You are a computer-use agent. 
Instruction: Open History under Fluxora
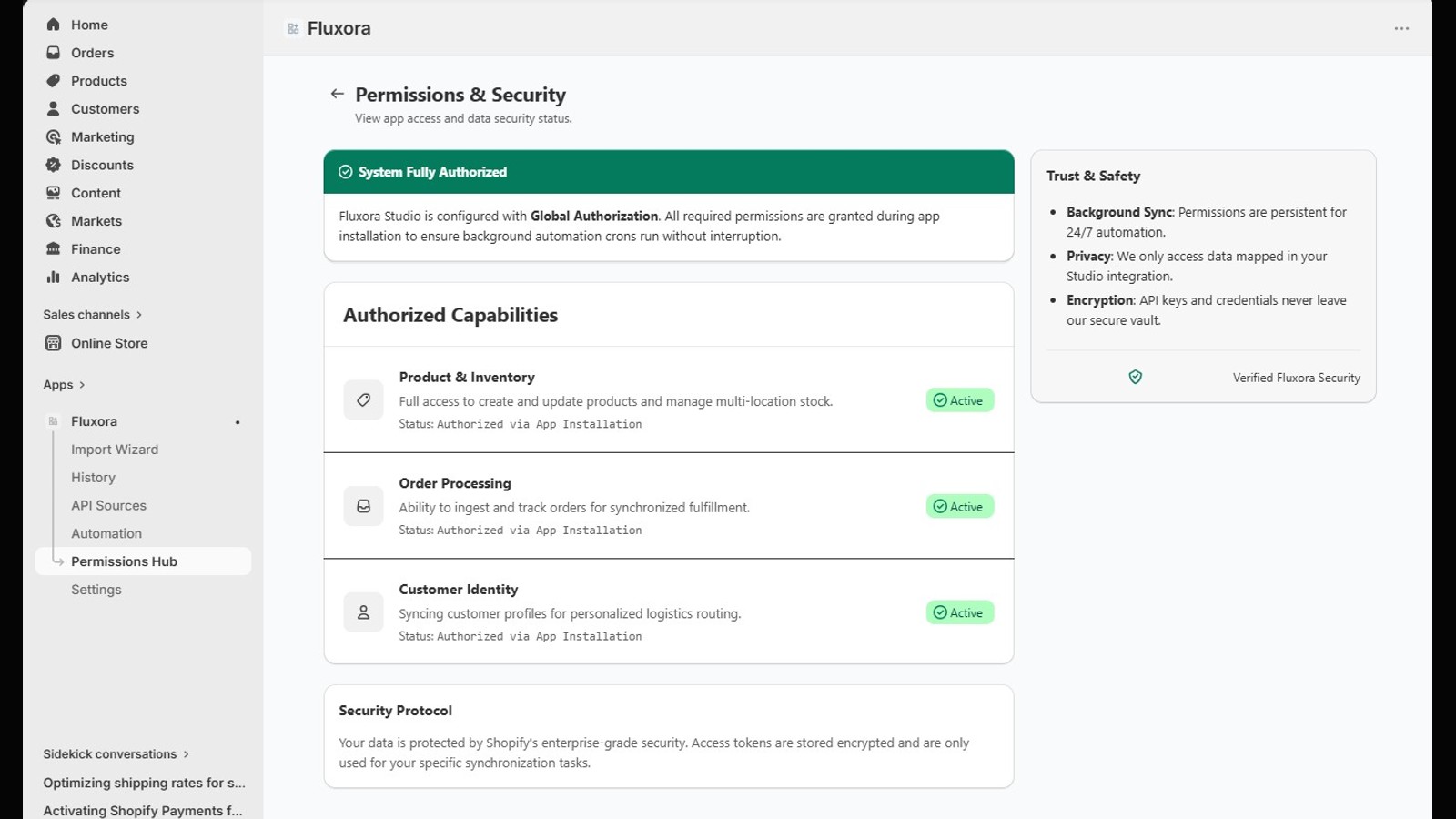93,478
